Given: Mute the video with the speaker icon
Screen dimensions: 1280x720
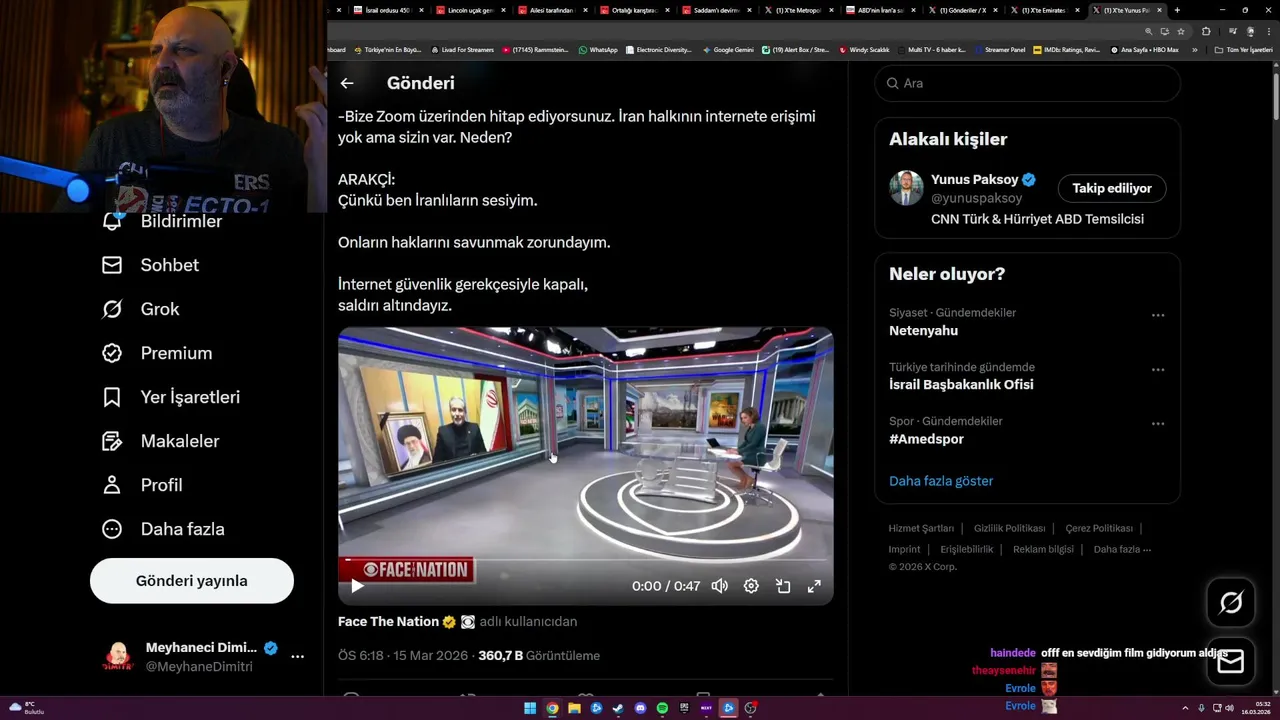Looking at the screenshot, I should click(x=719, y=586).
